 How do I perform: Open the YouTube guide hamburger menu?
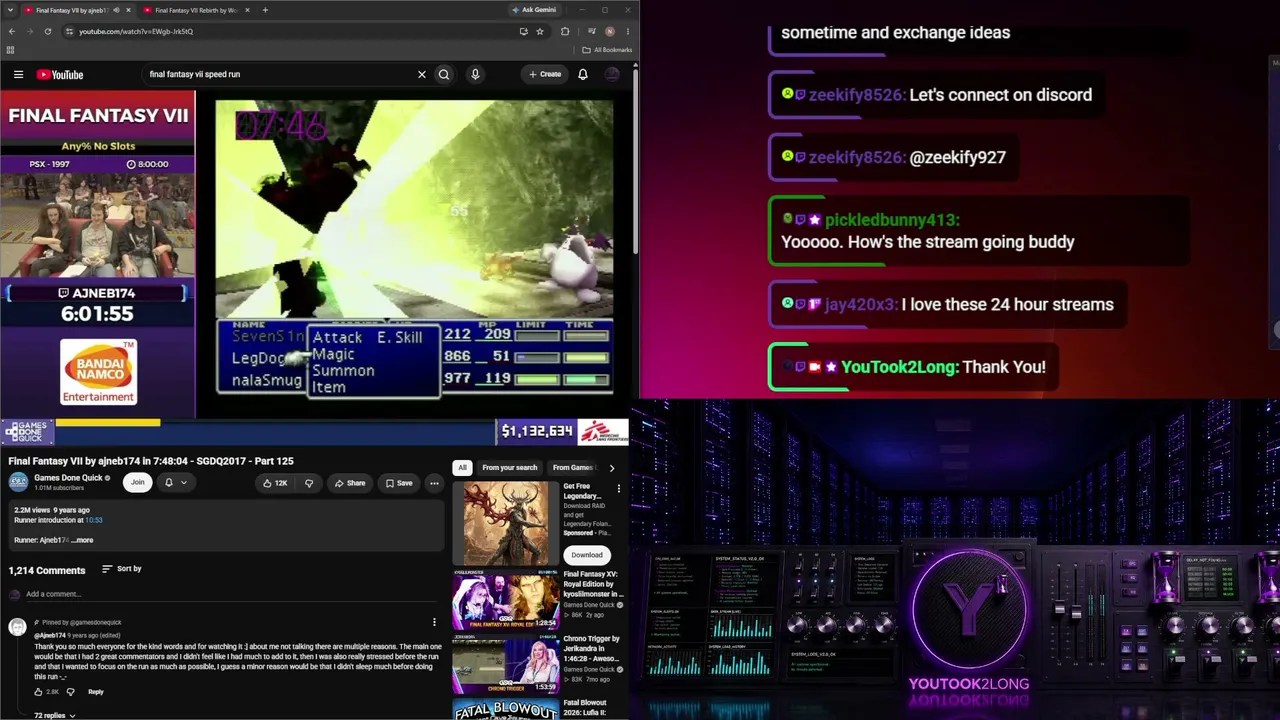coord(18,74)
